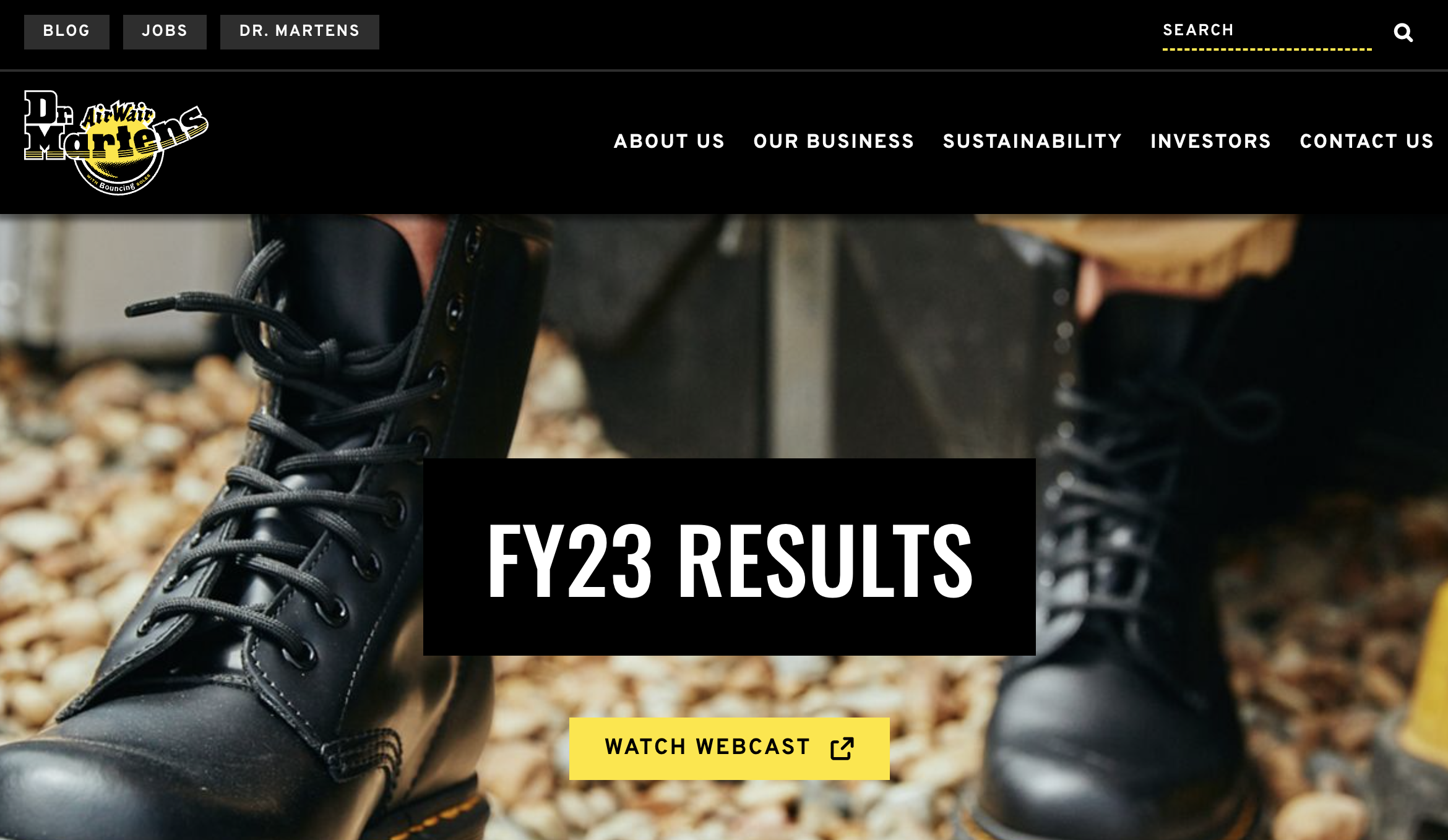
Task: Focus the Search text field
Action: tap(1267, 31)
